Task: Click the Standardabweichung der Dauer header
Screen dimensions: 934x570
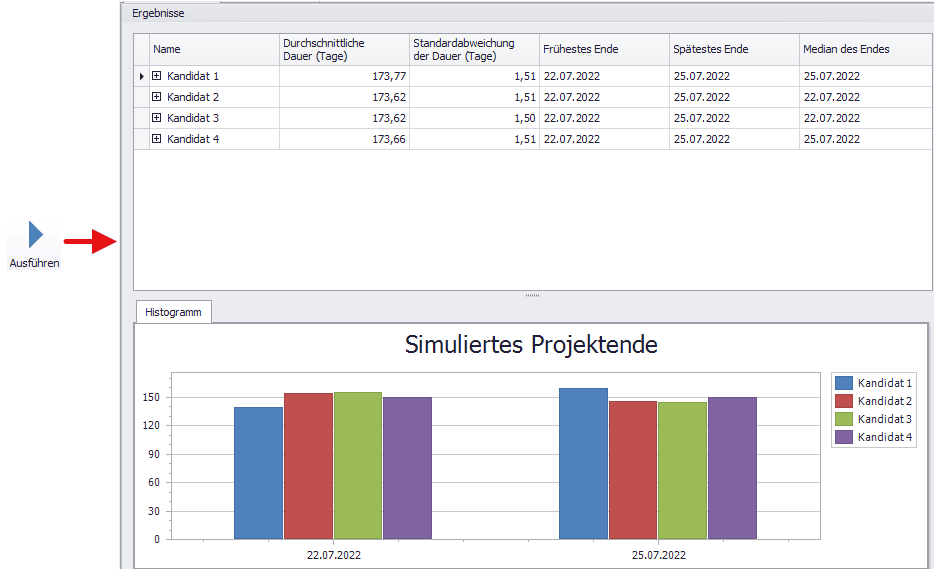Action: 473,49
